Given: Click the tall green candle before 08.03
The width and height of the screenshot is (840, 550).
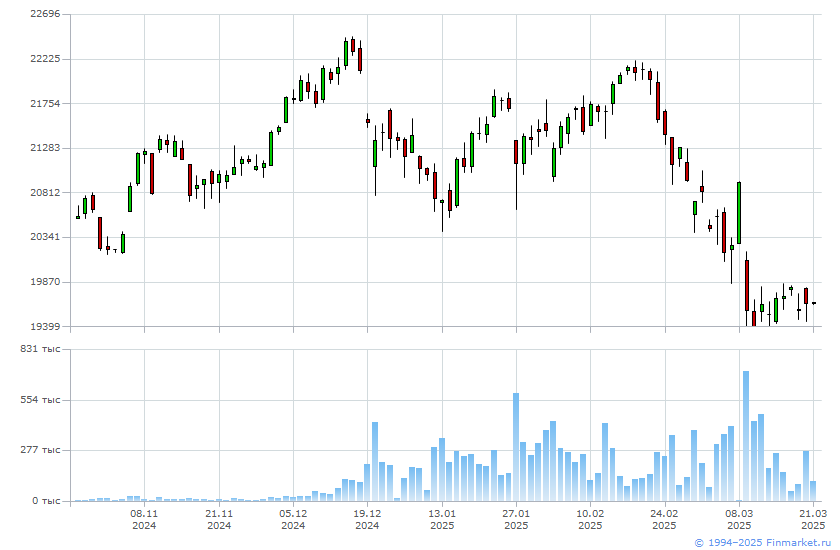Looking at the screenshot, I should [x=739, y=213].
